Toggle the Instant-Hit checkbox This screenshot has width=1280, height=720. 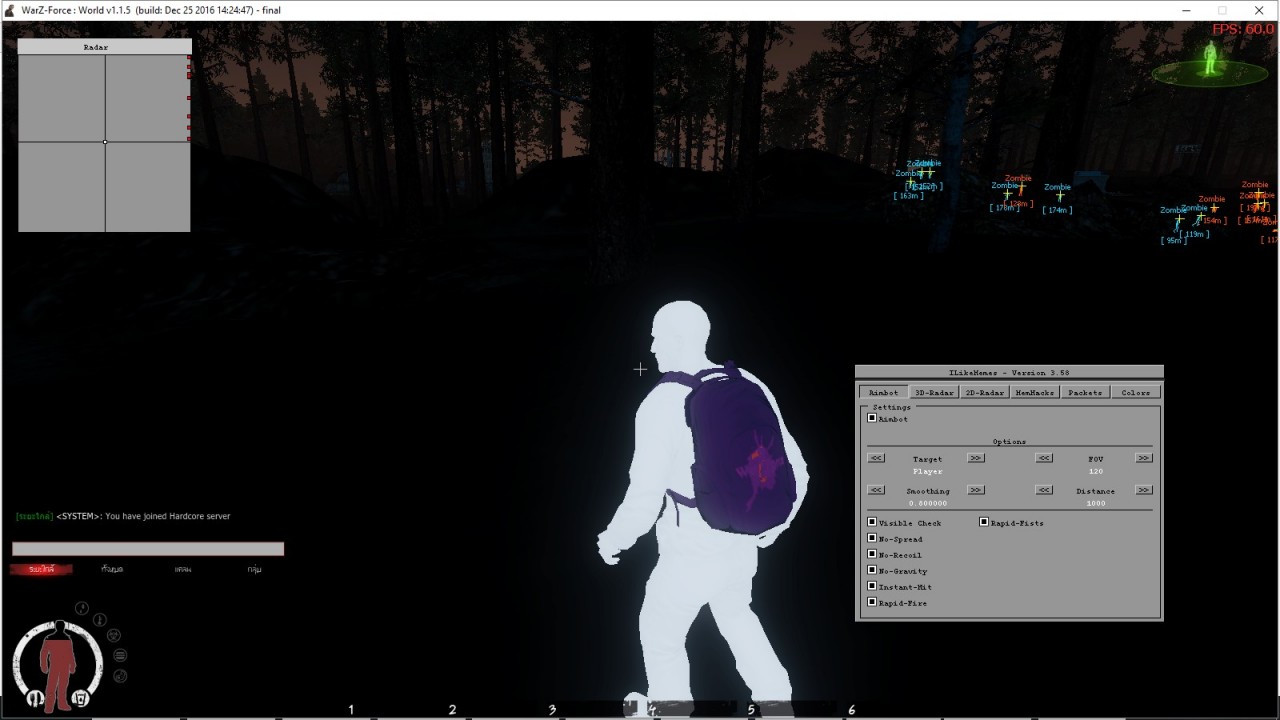pyautogui.click(x=872, y=586)
